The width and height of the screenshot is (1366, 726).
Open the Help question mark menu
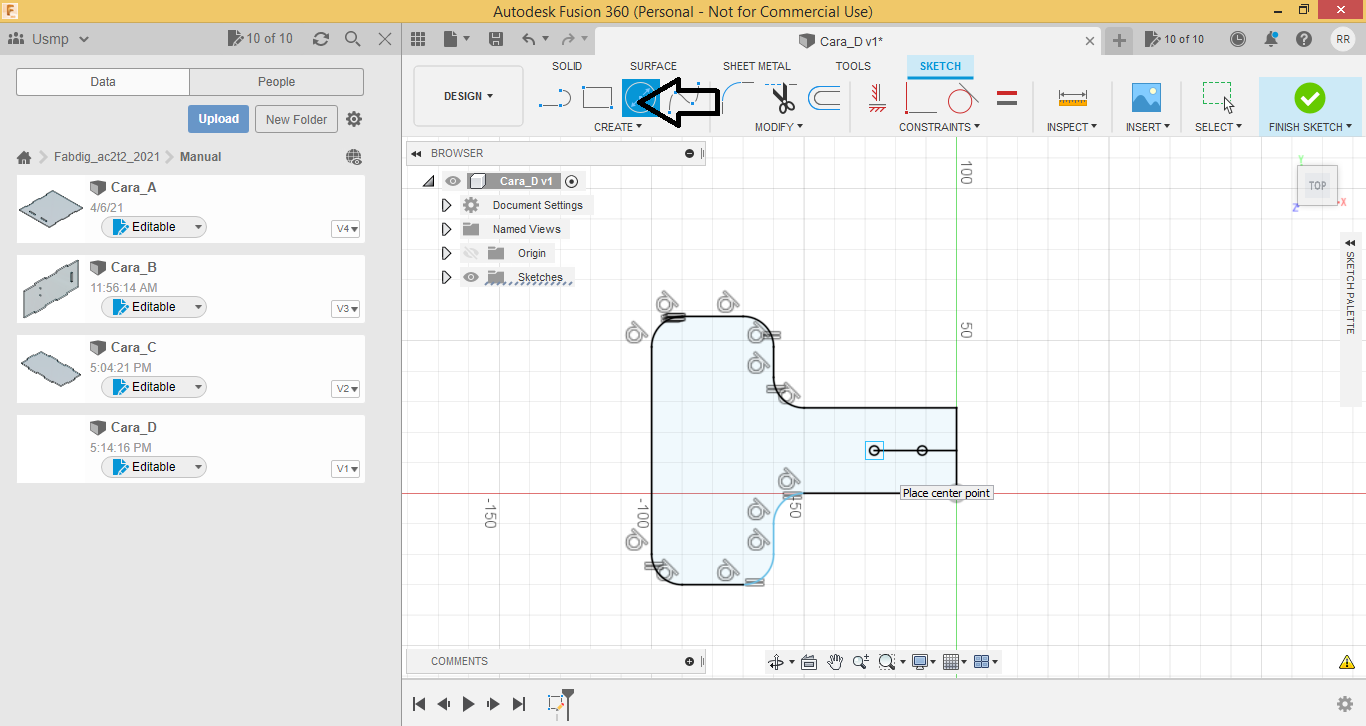coord(1304,39)
